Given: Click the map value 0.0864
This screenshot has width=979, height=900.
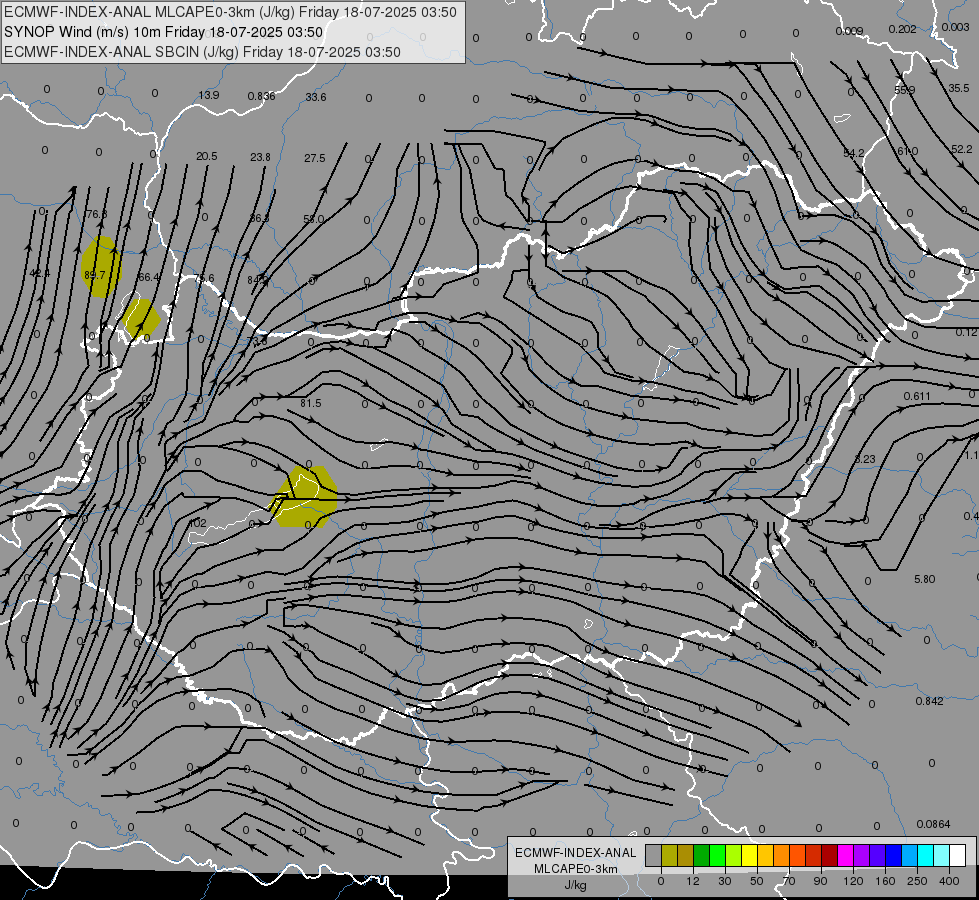Looking at the screenshot, I should pyautogui.click(x=934, y=824).
